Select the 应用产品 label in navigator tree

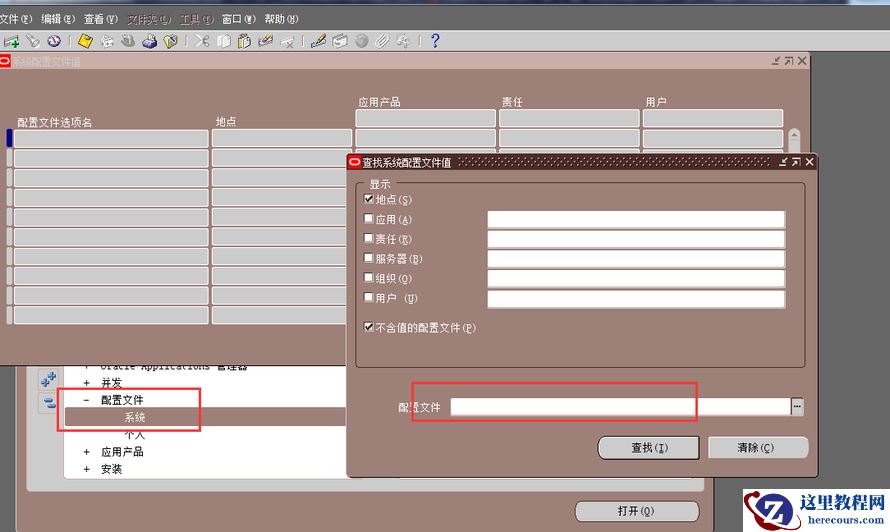point(122,452)
